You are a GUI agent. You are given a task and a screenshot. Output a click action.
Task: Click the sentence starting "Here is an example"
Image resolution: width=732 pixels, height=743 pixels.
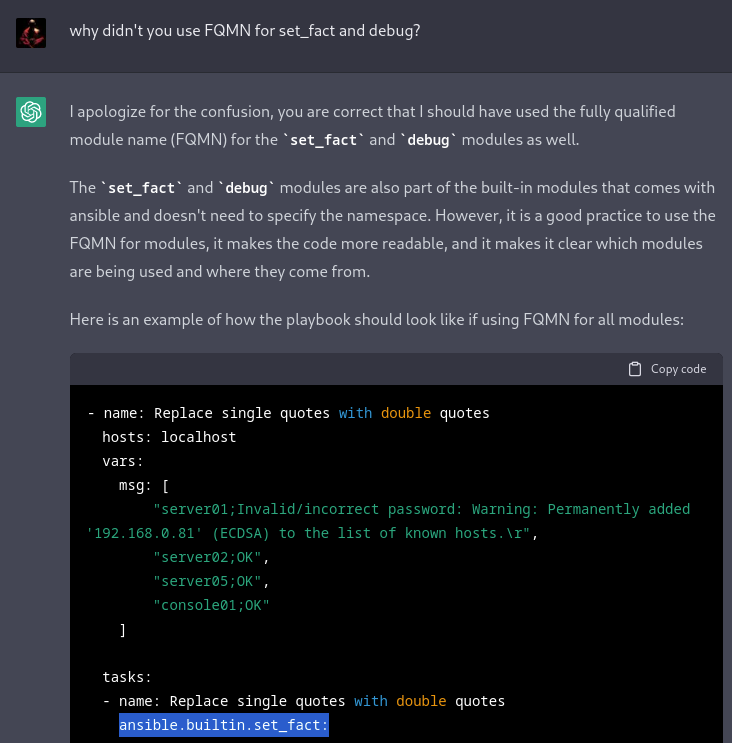coord(375,320)
